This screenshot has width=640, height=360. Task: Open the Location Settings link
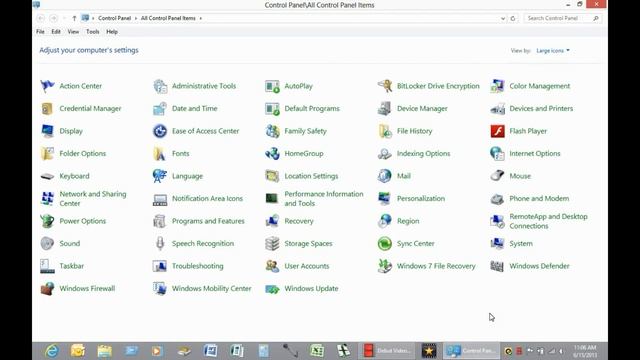(311, 176)
